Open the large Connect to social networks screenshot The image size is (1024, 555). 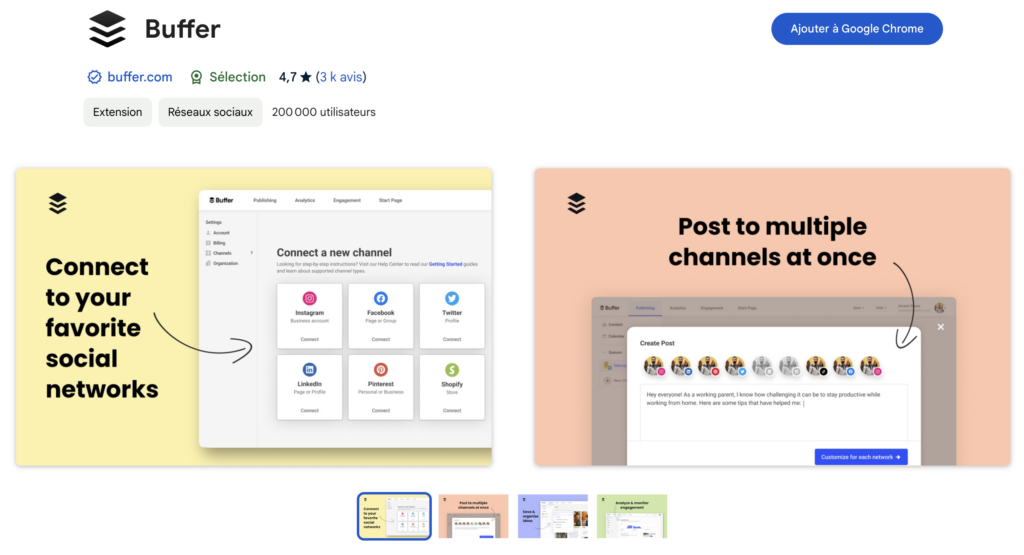254,316
